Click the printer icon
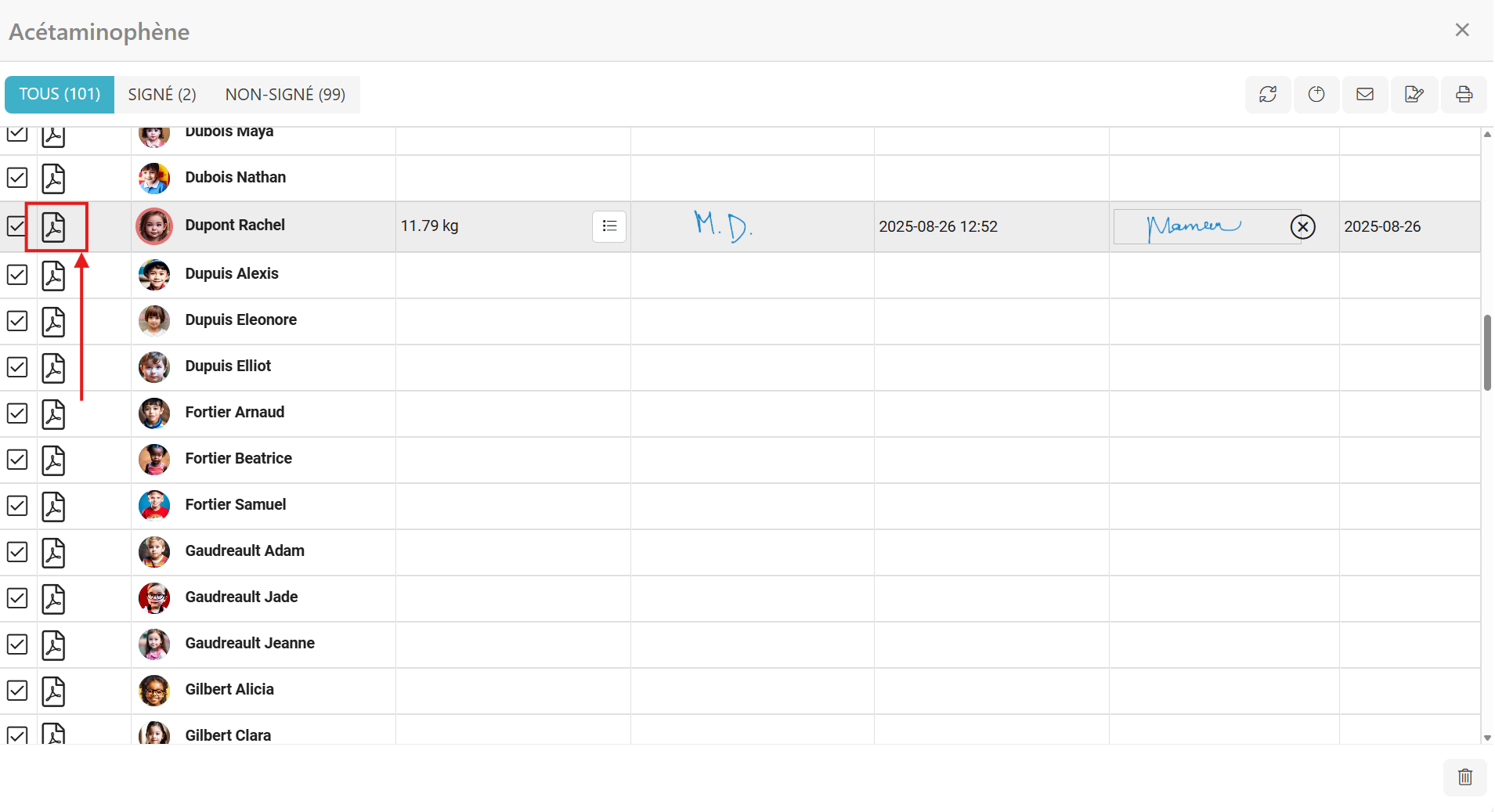This screenshot has height=812, width=1495. click(1463, 95)
